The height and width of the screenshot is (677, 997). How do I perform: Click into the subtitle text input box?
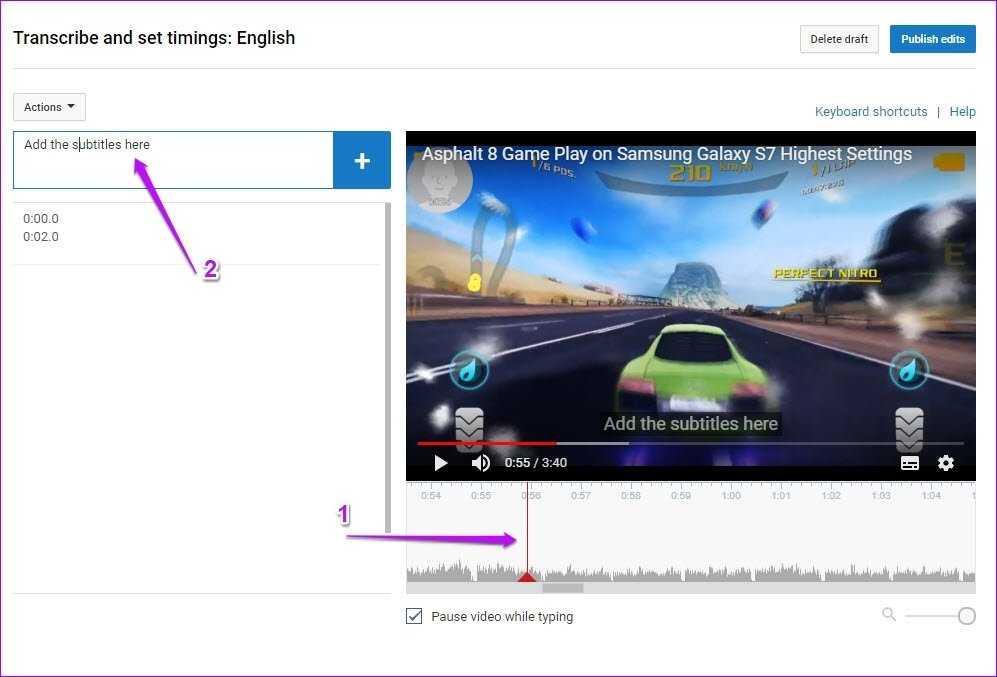173,160
